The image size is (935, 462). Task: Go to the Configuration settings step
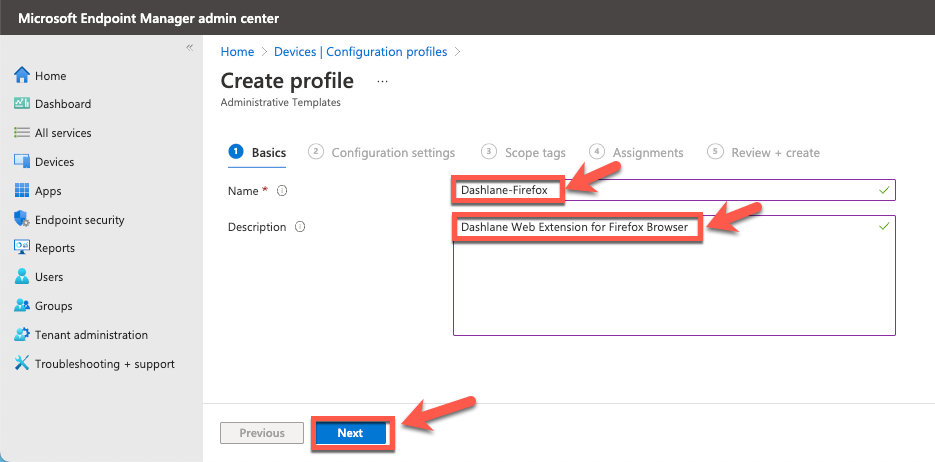382,153
